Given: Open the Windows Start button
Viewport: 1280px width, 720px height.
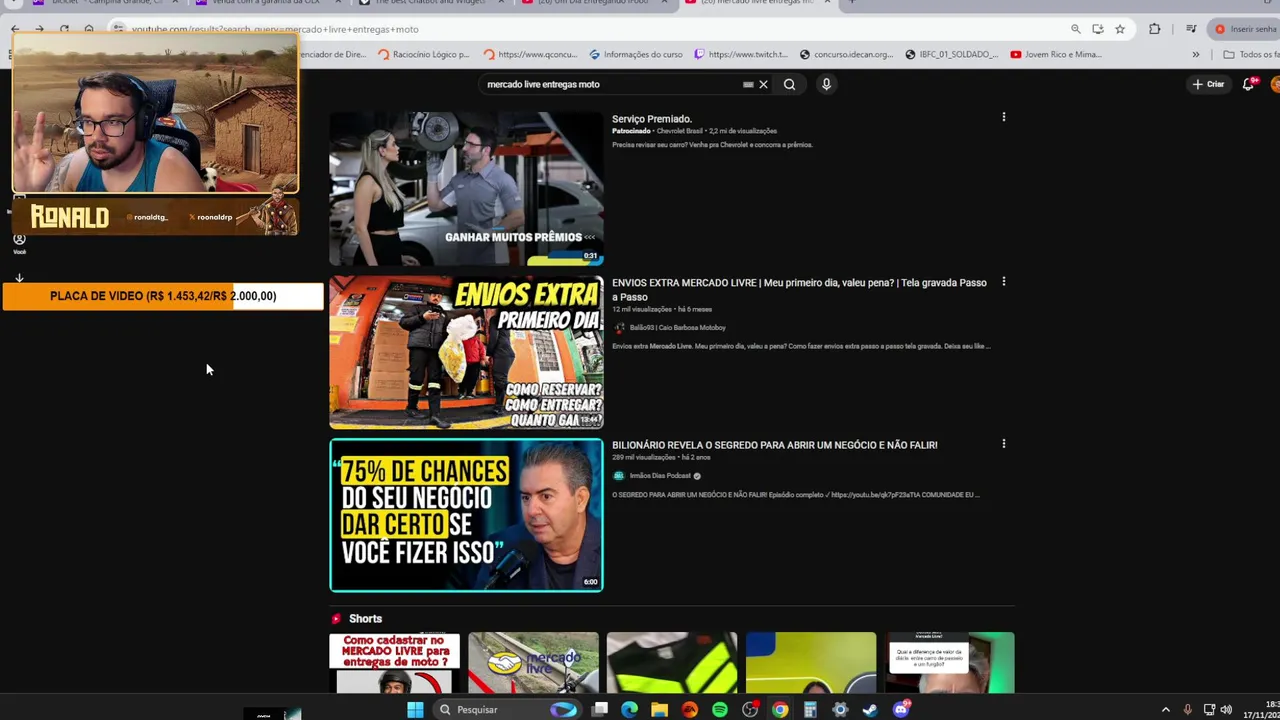Looking at the screenshot, I should (x=415, y=709).
